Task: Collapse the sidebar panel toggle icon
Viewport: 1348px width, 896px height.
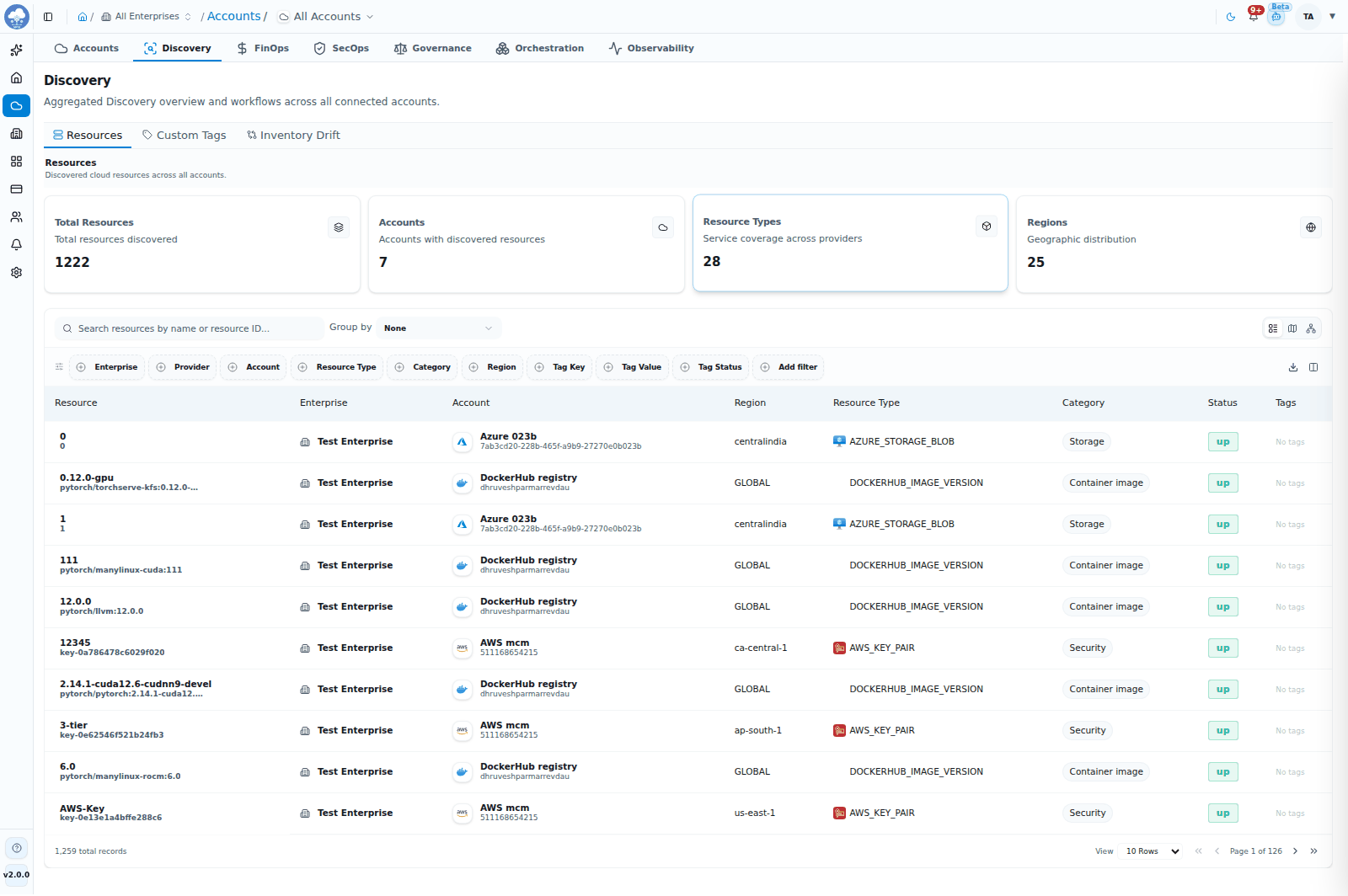Action: (48, 17)
